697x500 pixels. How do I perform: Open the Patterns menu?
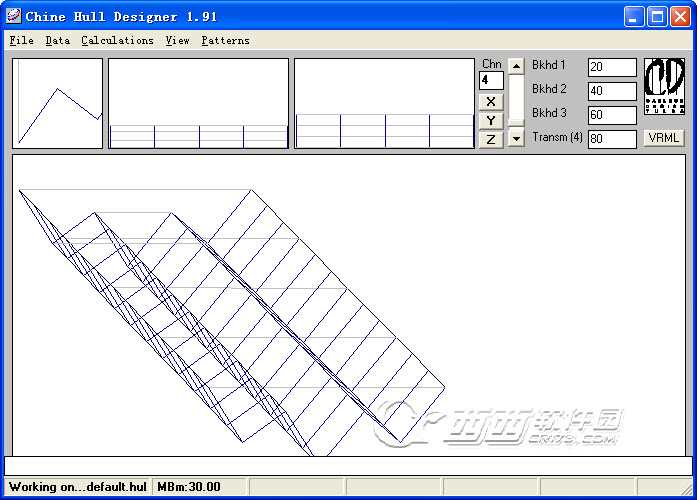click(x=225, y=41)
